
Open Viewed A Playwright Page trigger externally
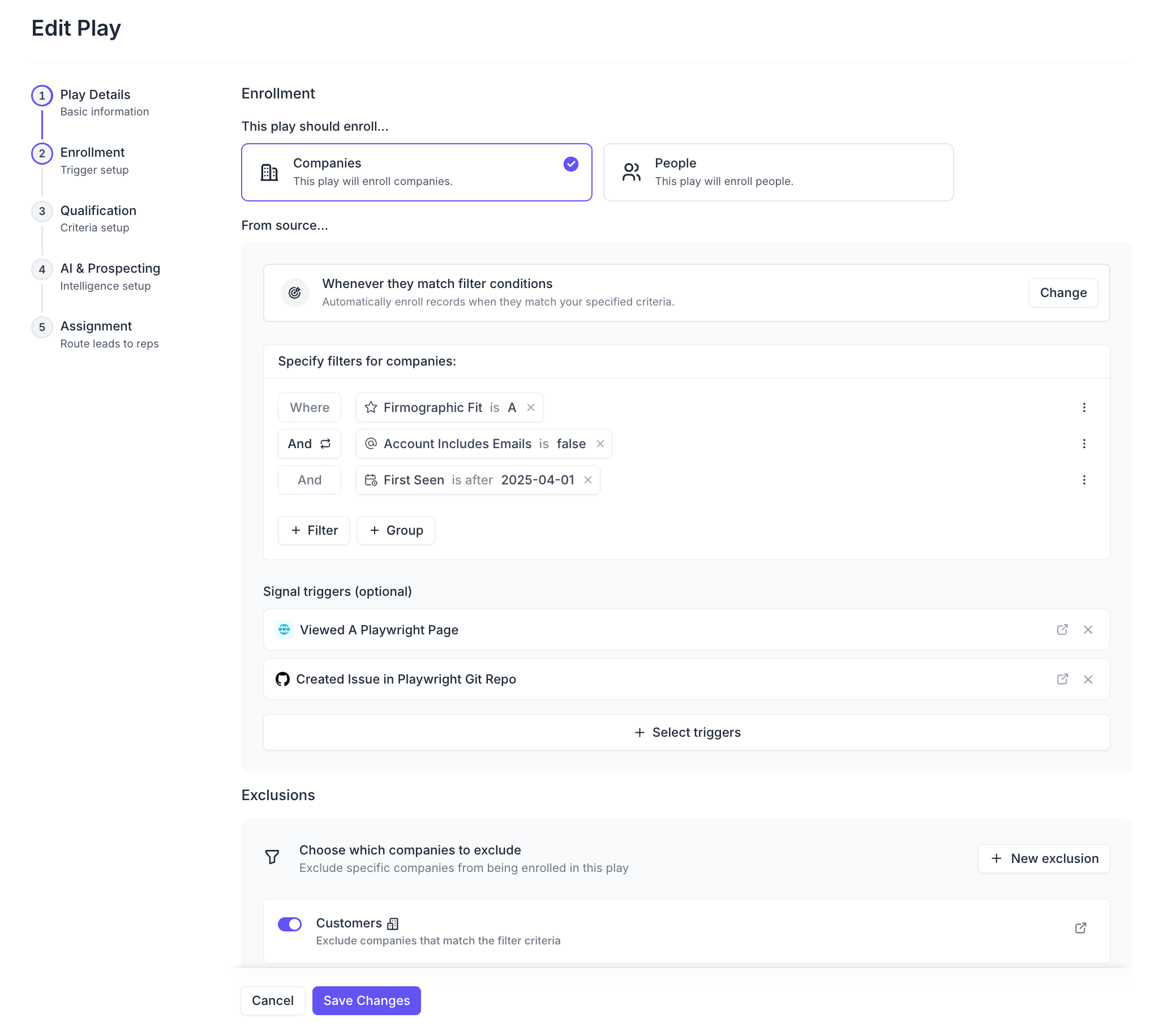[1062, 629]
